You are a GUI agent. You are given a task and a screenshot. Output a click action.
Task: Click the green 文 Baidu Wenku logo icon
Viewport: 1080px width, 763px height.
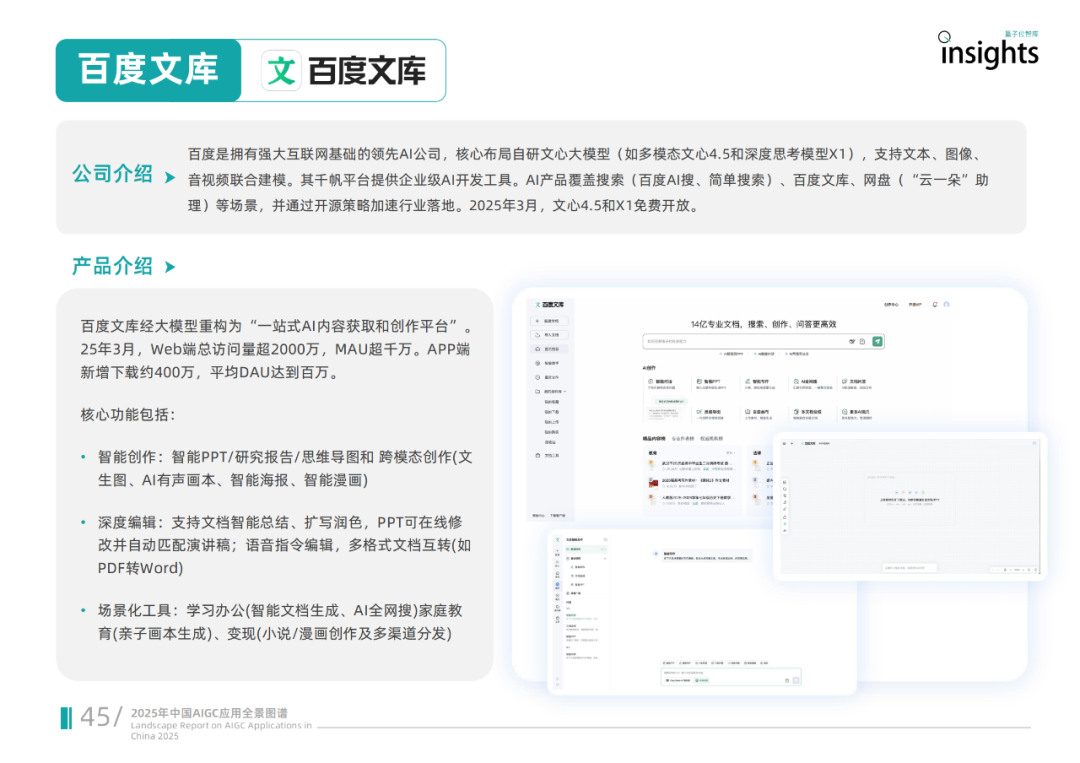(282, 71)
